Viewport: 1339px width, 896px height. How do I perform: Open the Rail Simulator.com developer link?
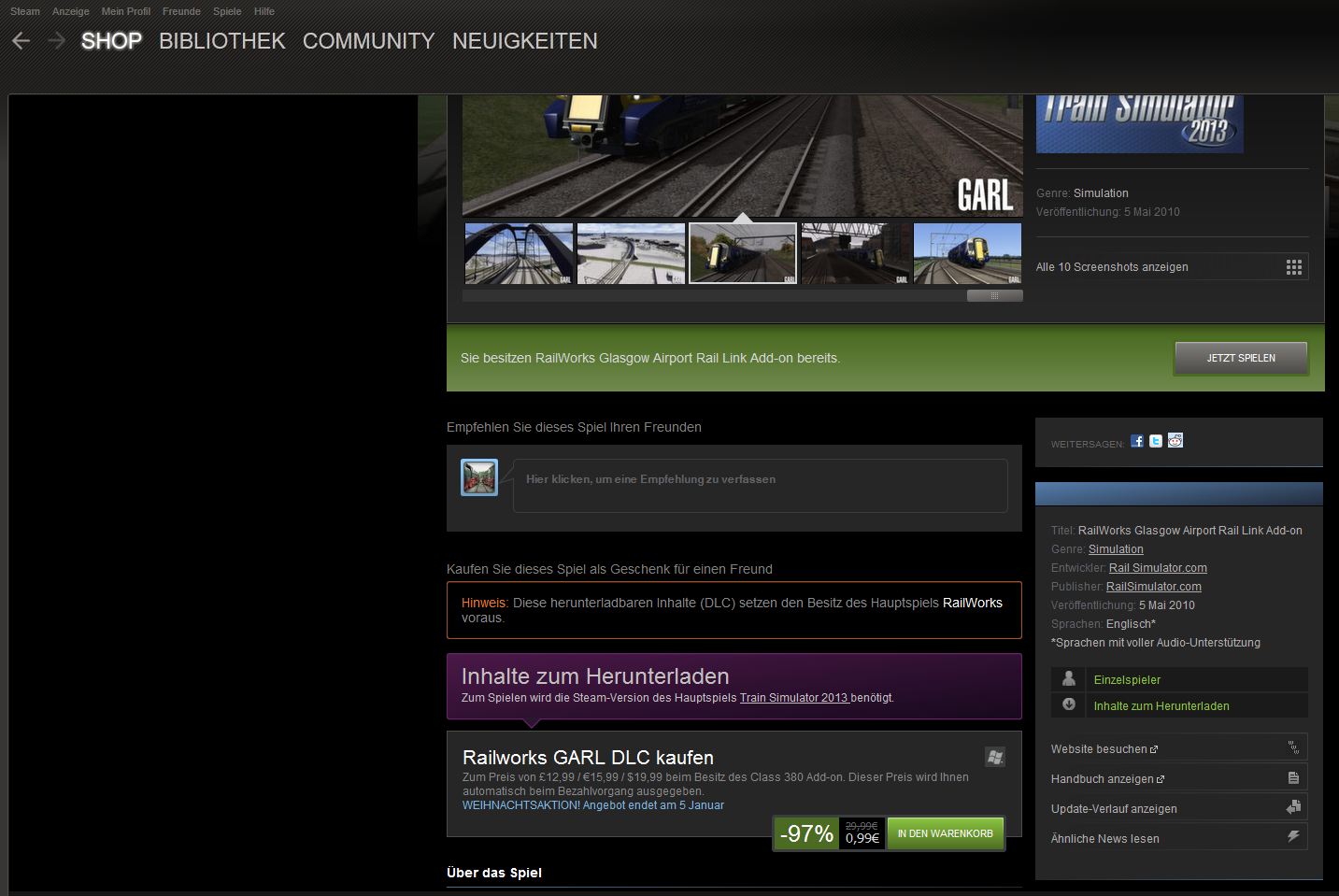(1158, 568)
